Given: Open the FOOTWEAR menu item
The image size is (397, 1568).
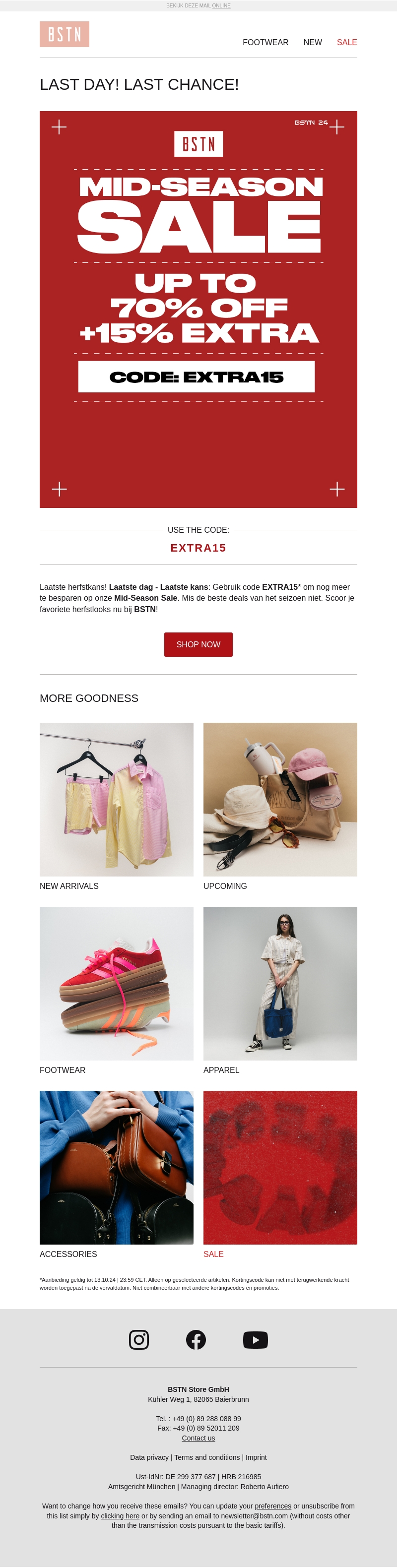Looking at the screenshot, I should point(265,43).
